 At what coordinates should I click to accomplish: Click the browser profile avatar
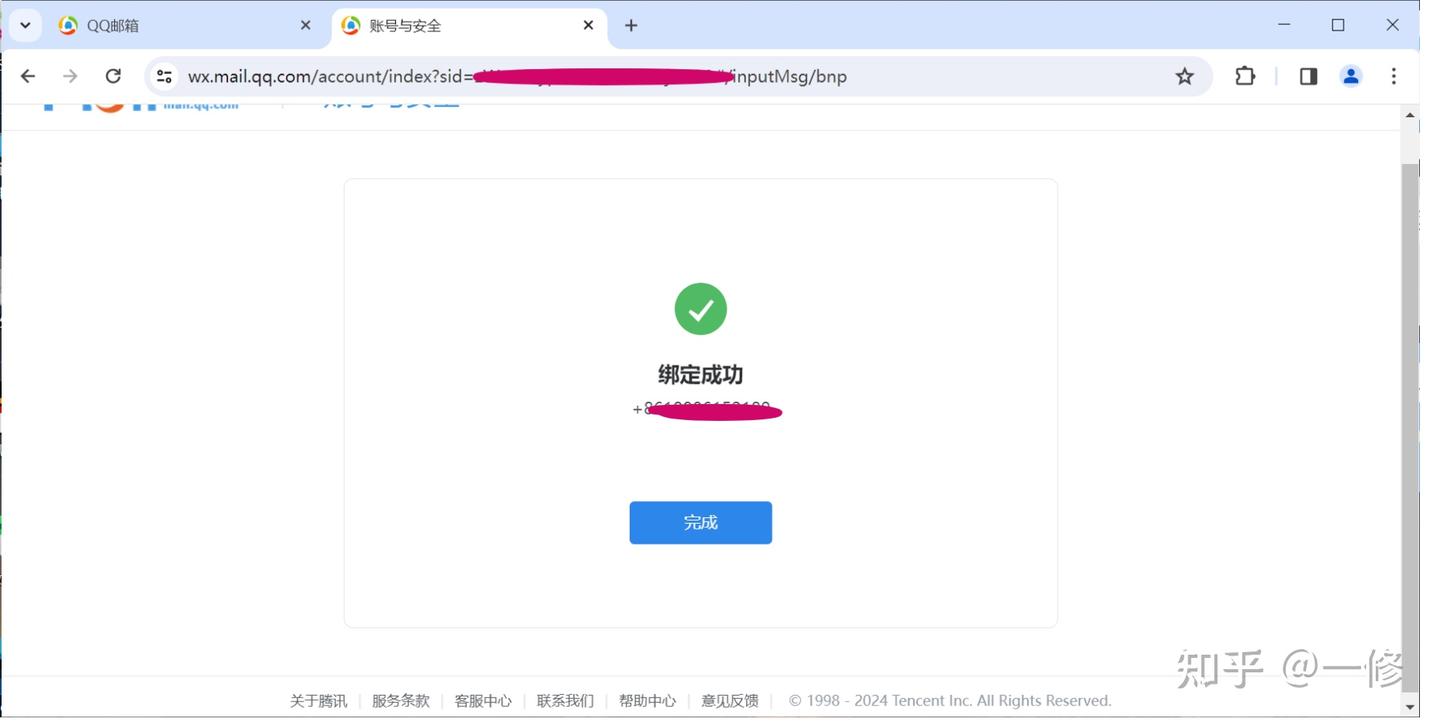coord(1351,76)
